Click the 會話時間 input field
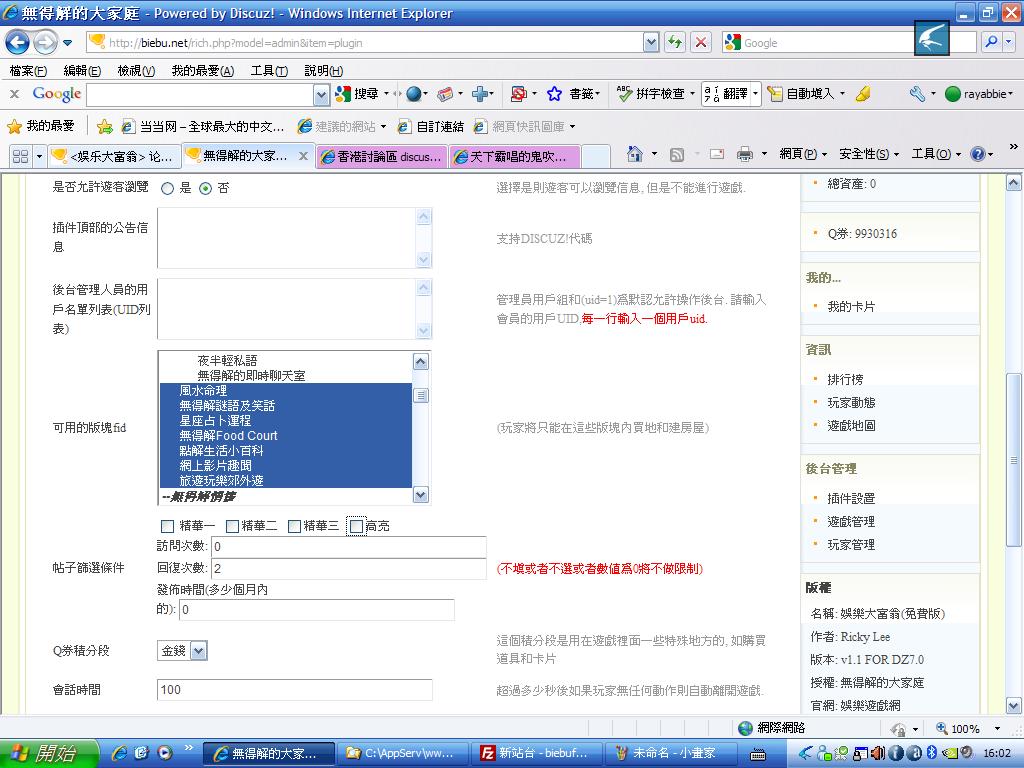Screen dimensions: 1024x768 click(295, 690)
